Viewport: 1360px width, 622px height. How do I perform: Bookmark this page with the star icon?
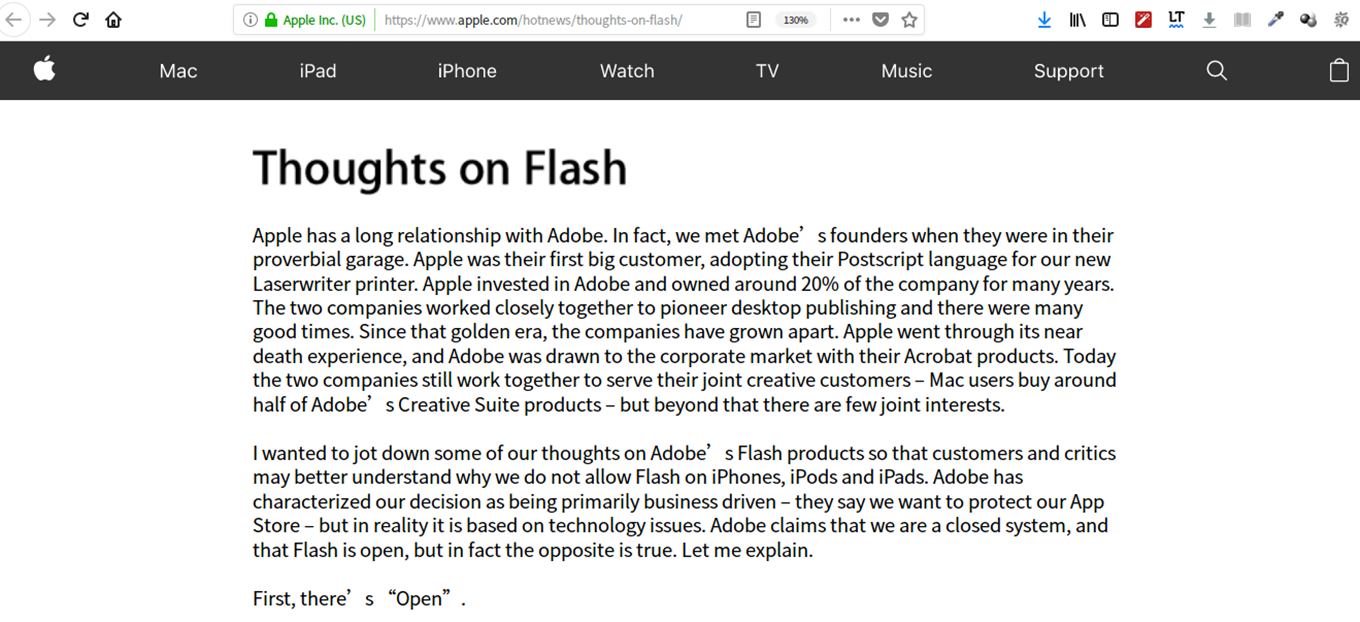[x=909, y=20]
